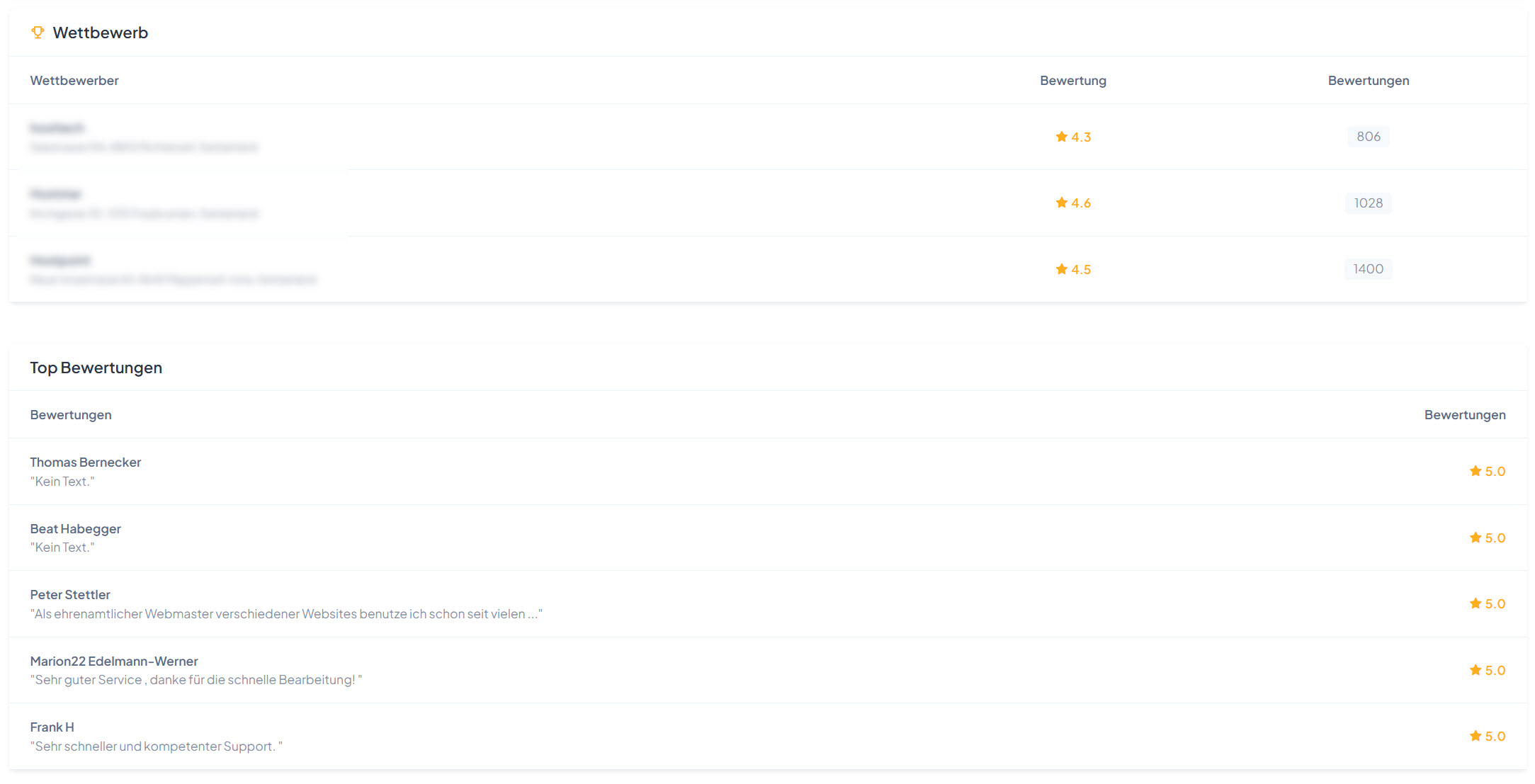The width and height of the screenshot is (1535, 784).
Task: Click Thomas Bernecker's 5.0 star icon
Action: pos(1475,471)
